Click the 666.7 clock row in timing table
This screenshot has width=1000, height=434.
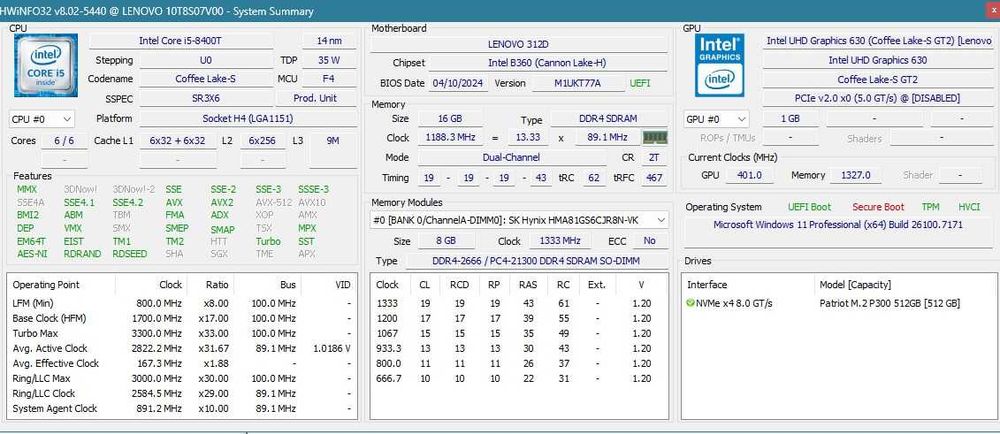518,379
